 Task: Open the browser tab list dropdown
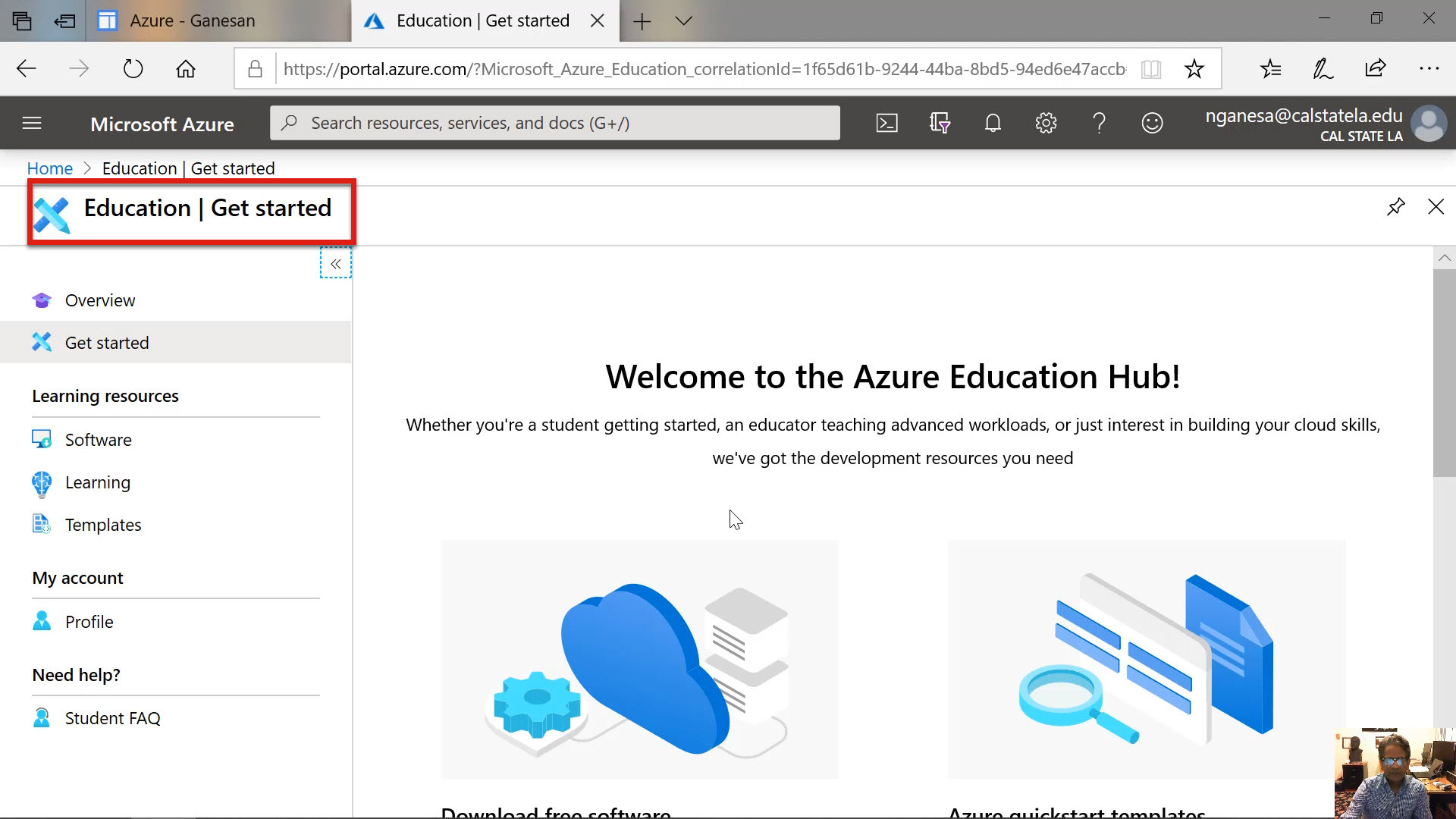[x=683, y=21]
